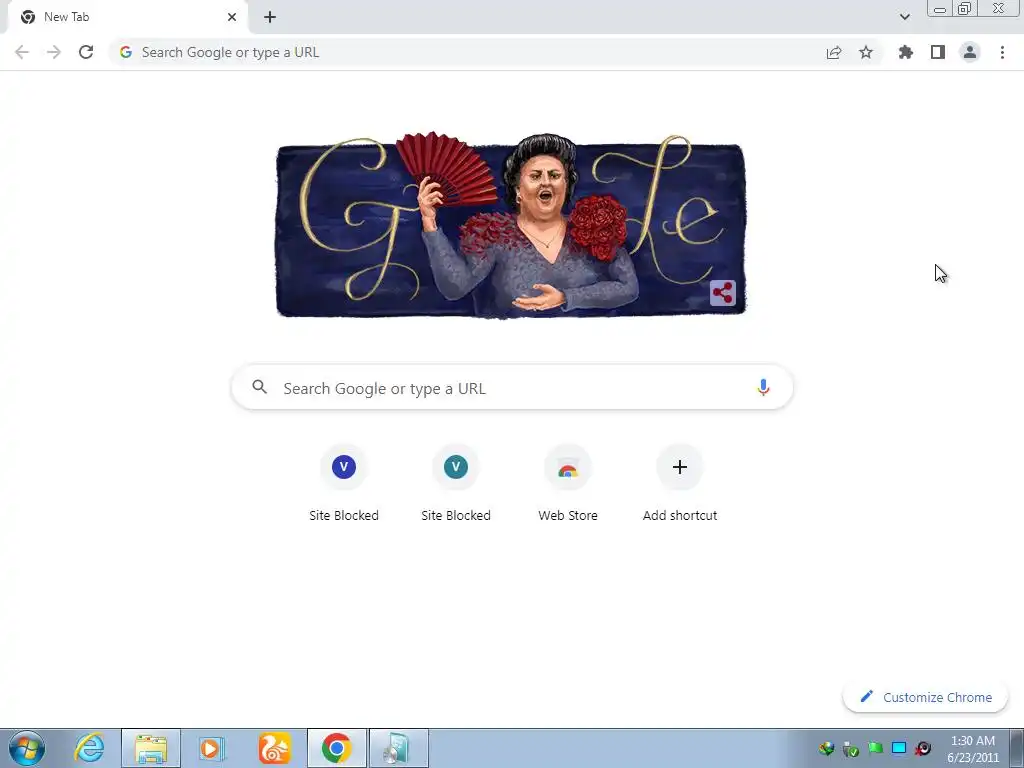Viewport: 1024px width, 768px height.
Task: Share the Google Doodle
Action: (x=722, y=293)
